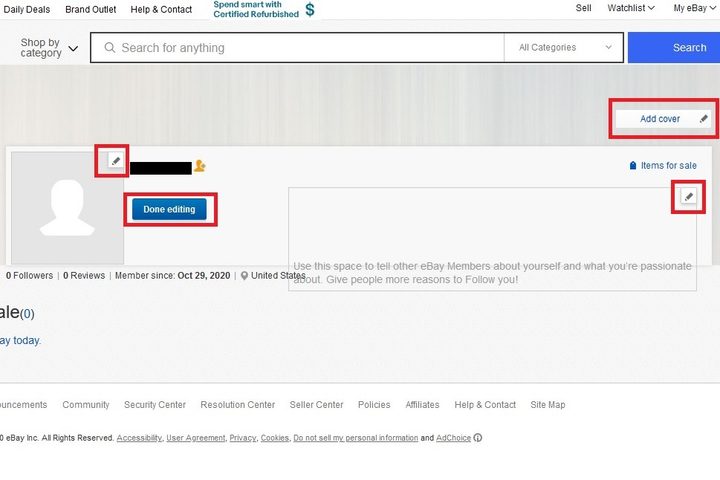
Task: Open Help & Contact in top navigation
Action: click(161, 9)
